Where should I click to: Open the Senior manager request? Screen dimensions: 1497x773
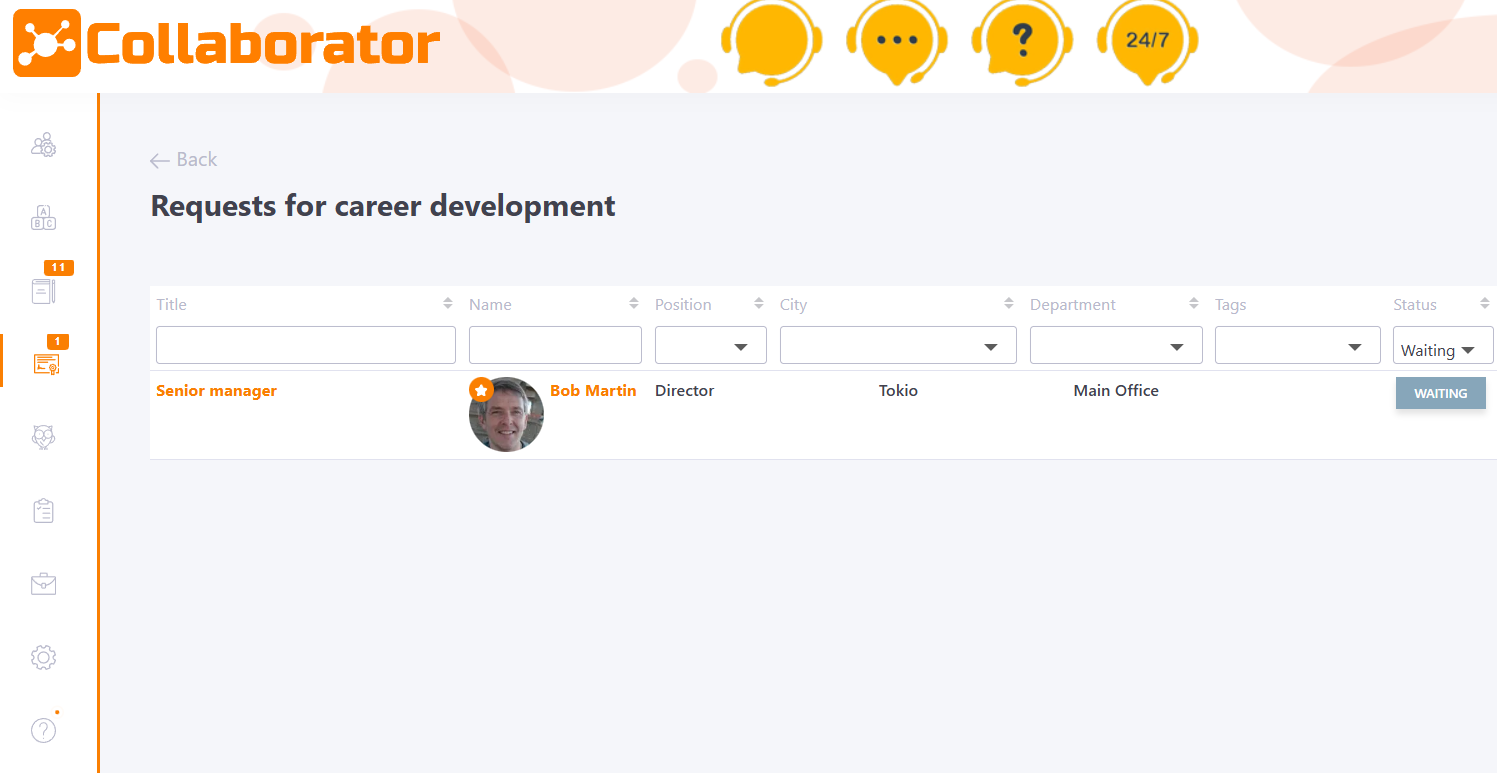click(216, 391)
